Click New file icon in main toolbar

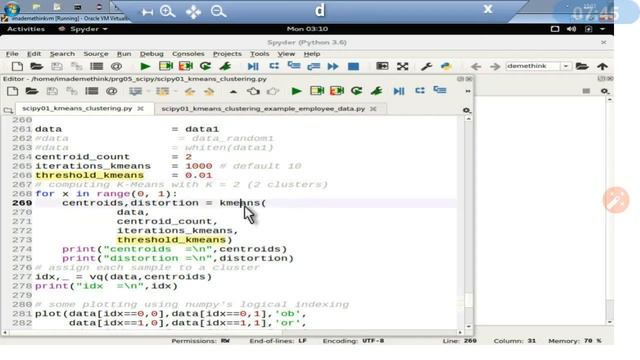[x=17, y=66]
